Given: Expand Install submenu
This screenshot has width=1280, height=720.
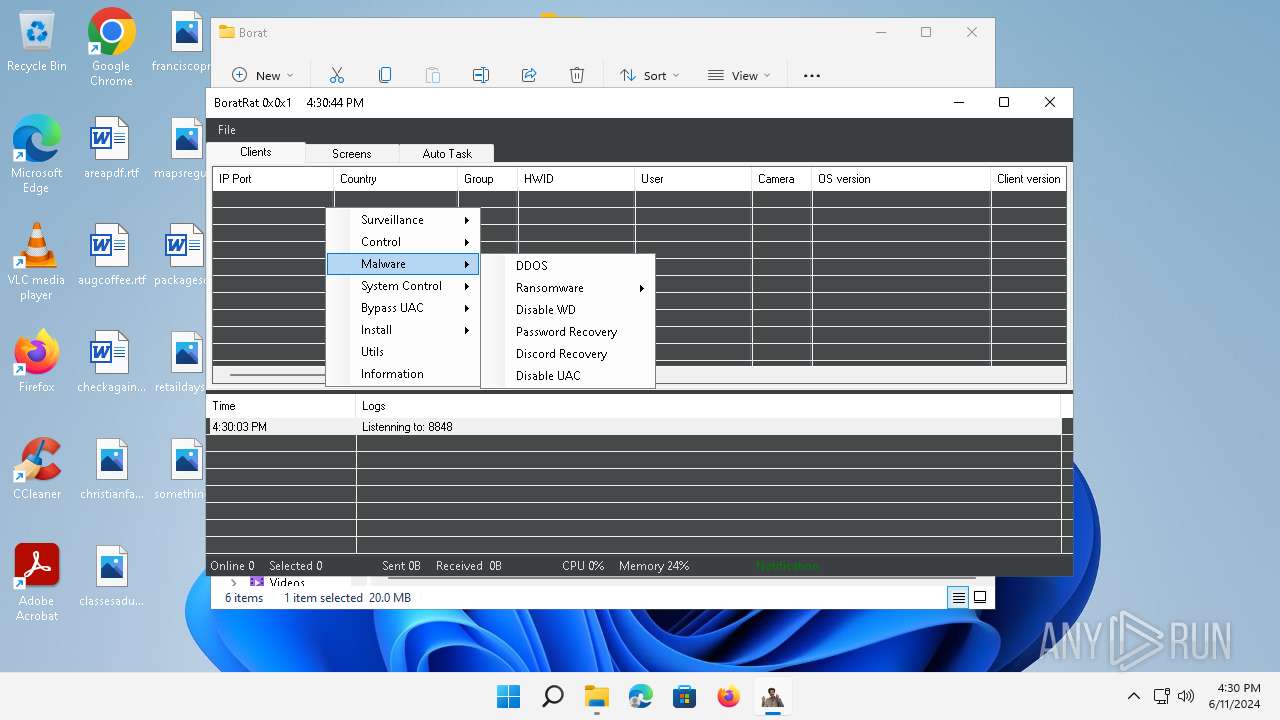Looking at the screenshot, I should pyautogui.click(x=403, y=330).
